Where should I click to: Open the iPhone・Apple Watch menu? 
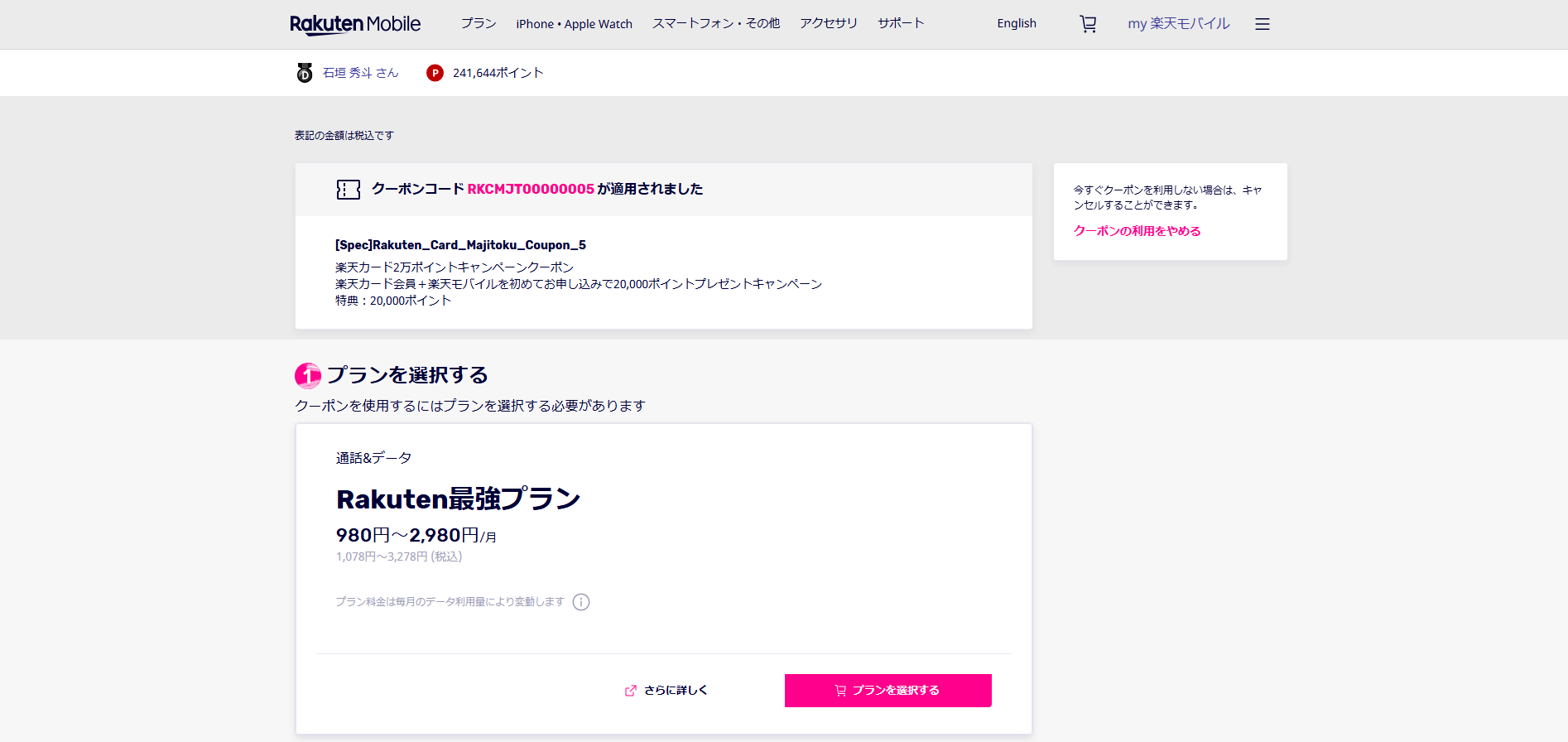coord(574,24)
